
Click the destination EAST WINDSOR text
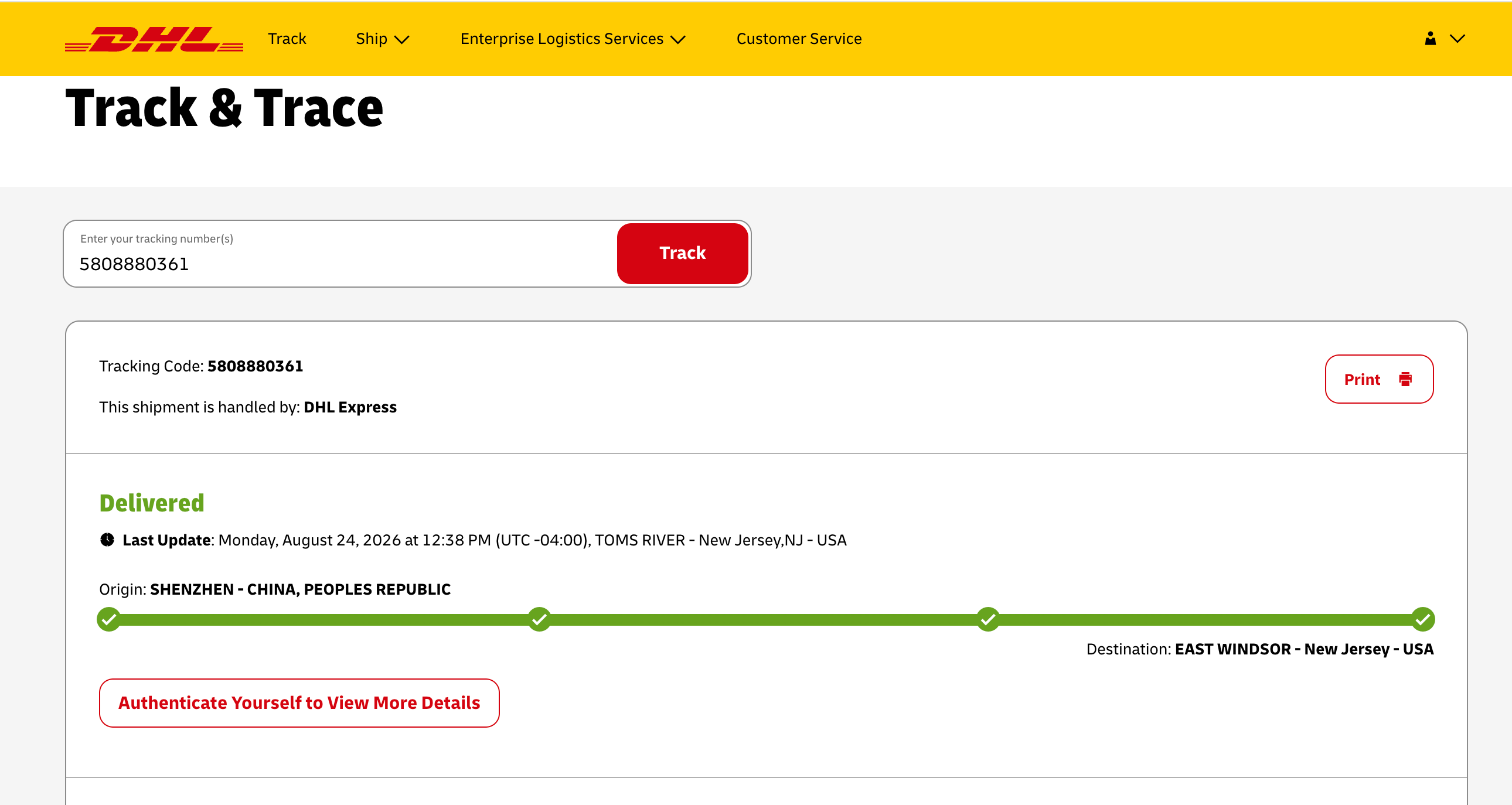[1304, 649]
